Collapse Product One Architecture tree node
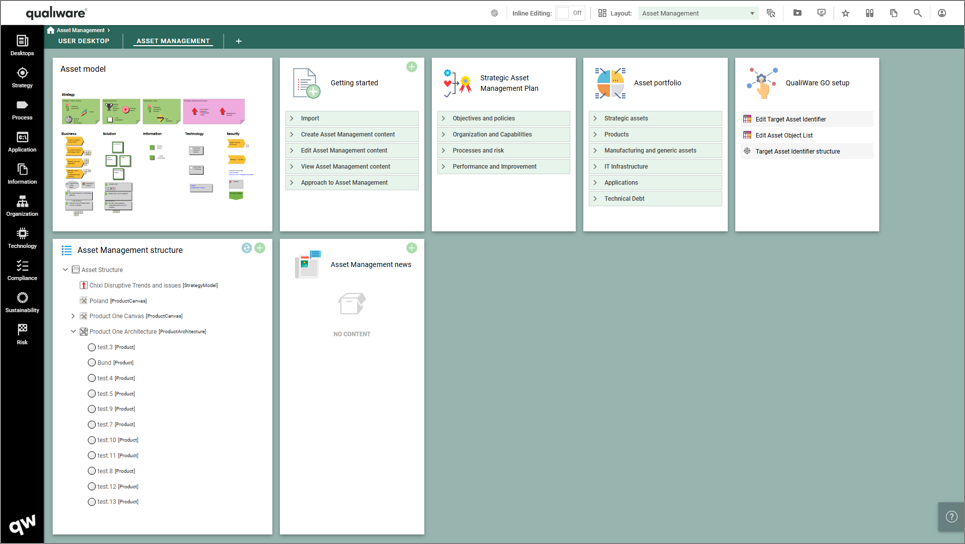The image size is (965, 544). click(x=73, y=332)
